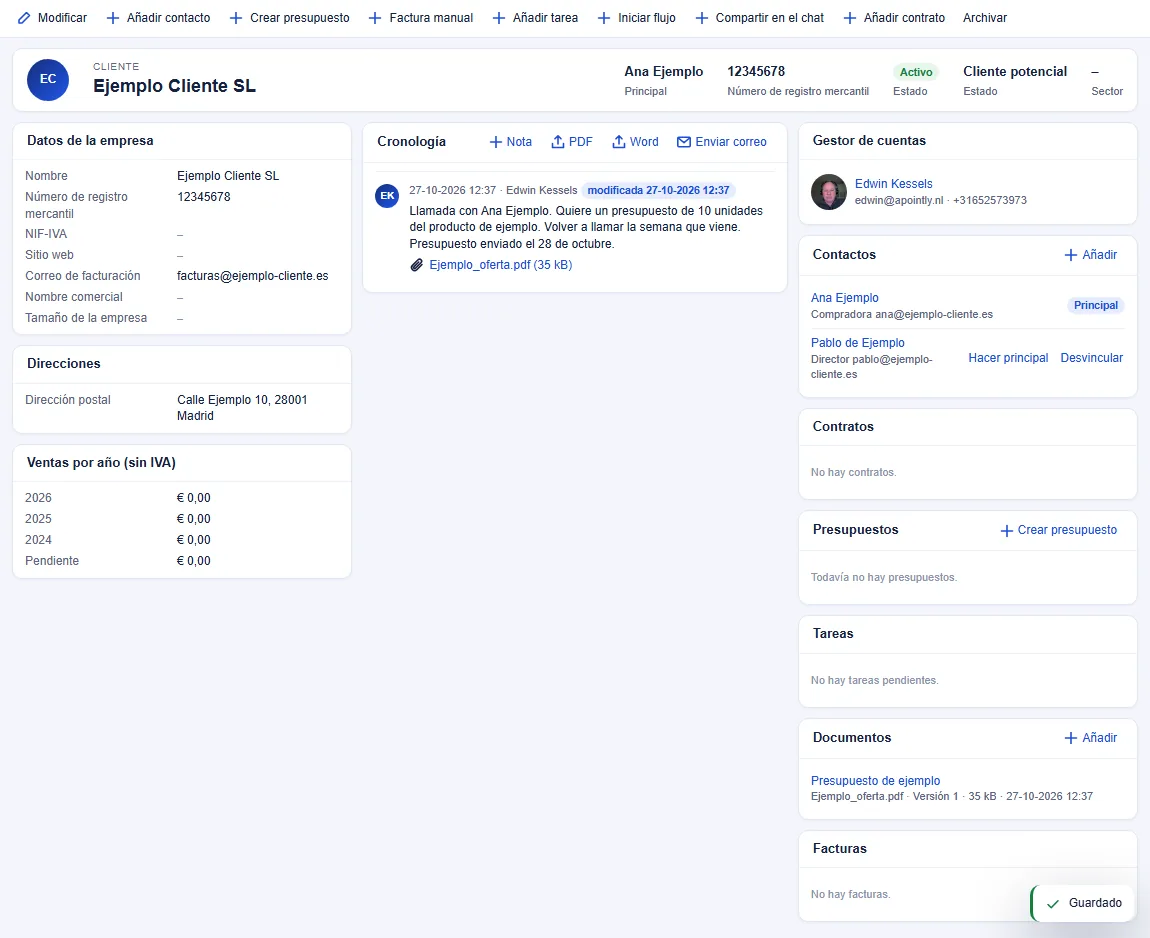Click the plus icon of Compartir en el chat
Image resolution: width=1150 pixels, height=938 pixels.
(x=702, y=18)
